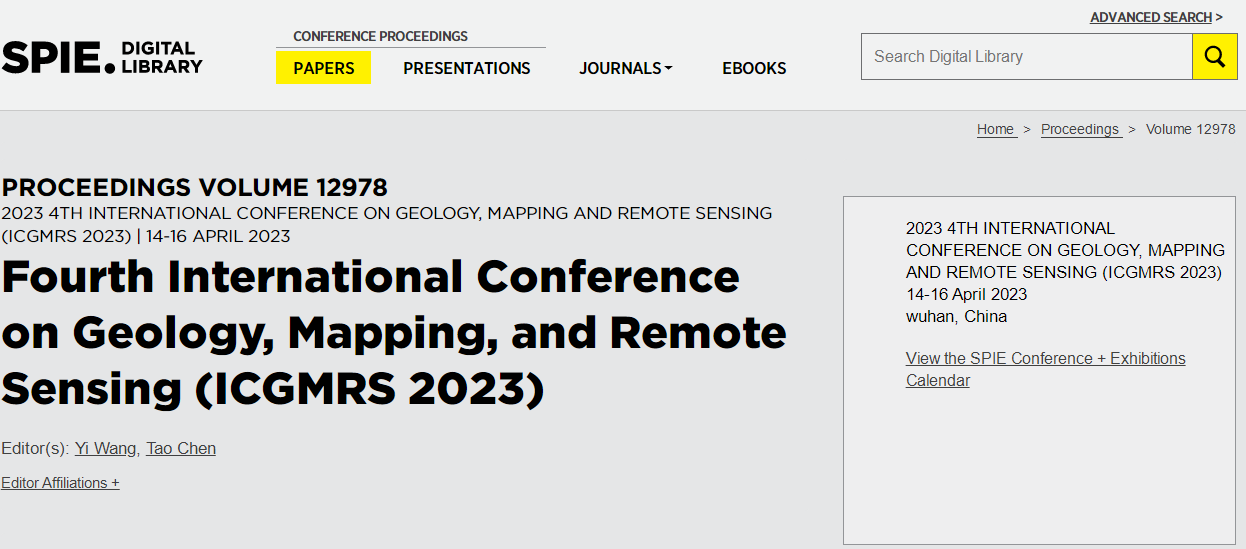Open editor Yi Wang's profile

pyautogui.click(x=106, y=448)
